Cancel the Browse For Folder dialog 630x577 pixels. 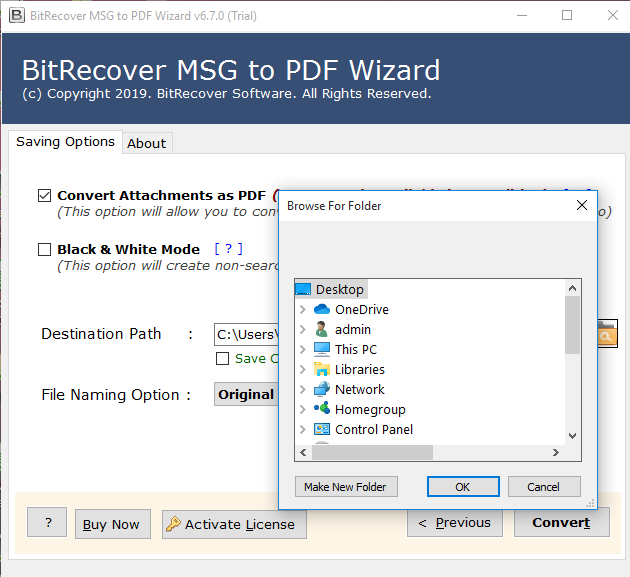coord(544,487)
